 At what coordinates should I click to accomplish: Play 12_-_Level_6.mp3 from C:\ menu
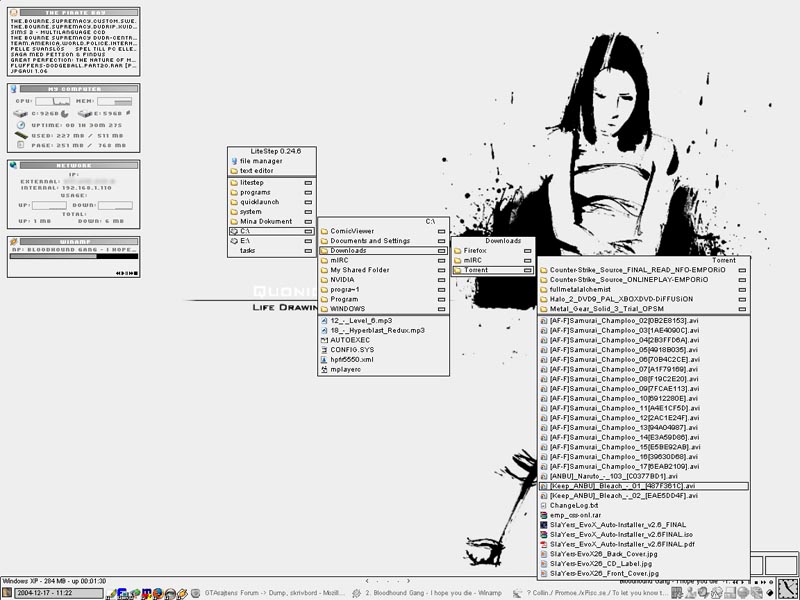click(x=383, y=321)
